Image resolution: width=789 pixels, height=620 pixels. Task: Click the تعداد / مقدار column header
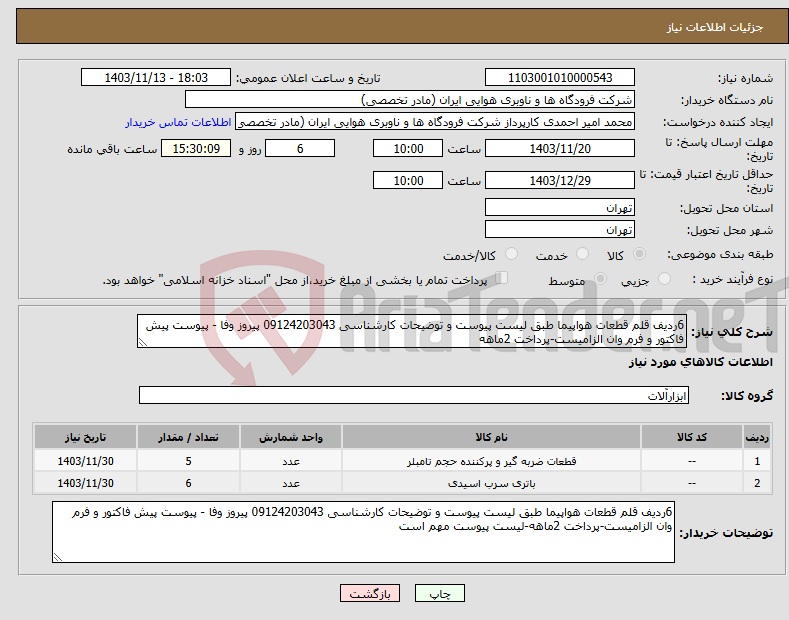(x=188, y=437)
